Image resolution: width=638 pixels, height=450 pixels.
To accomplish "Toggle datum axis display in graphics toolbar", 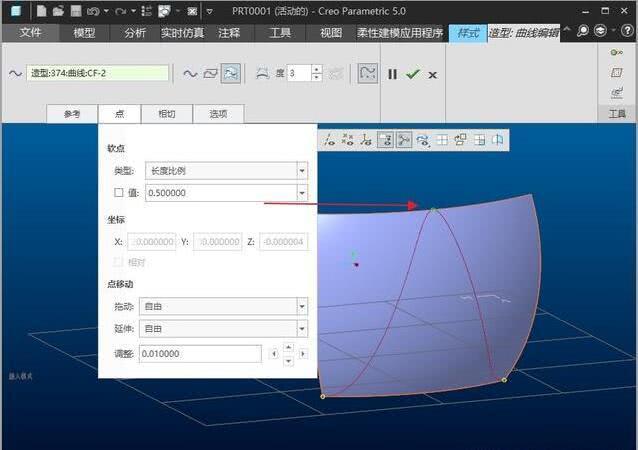I will (329, 140).
